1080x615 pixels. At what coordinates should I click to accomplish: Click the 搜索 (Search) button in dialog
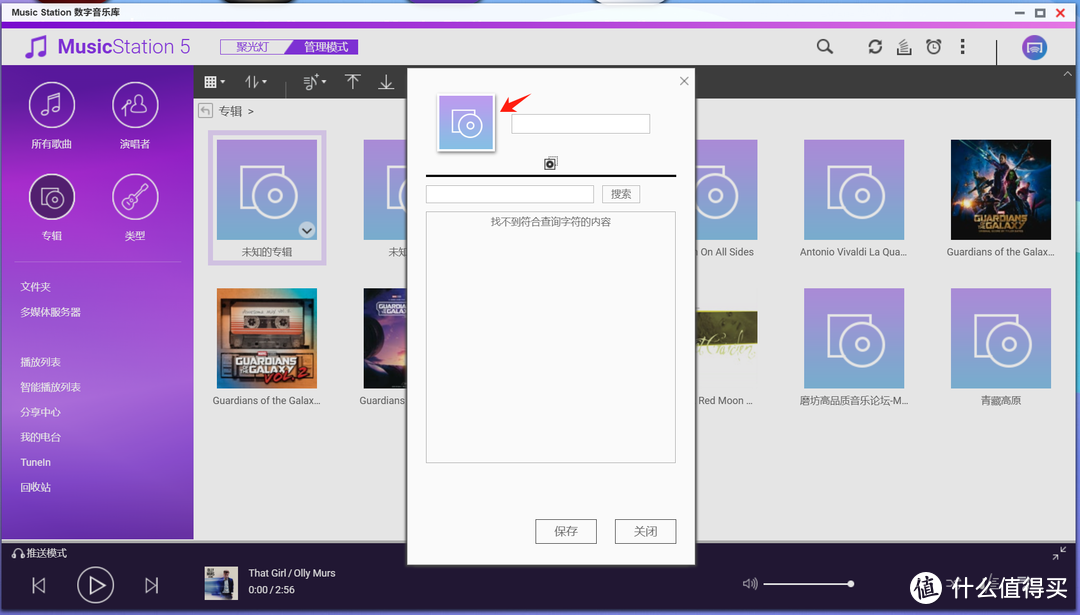pyautogui.click(x=621, y=194)
